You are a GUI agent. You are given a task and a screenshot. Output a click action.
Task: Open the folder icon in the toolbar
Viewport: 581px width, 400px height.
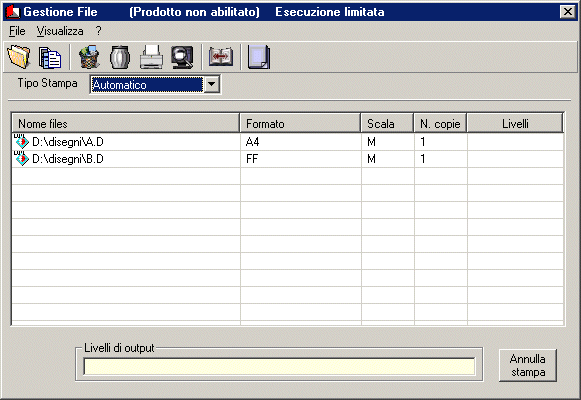(x=19, y=57)
